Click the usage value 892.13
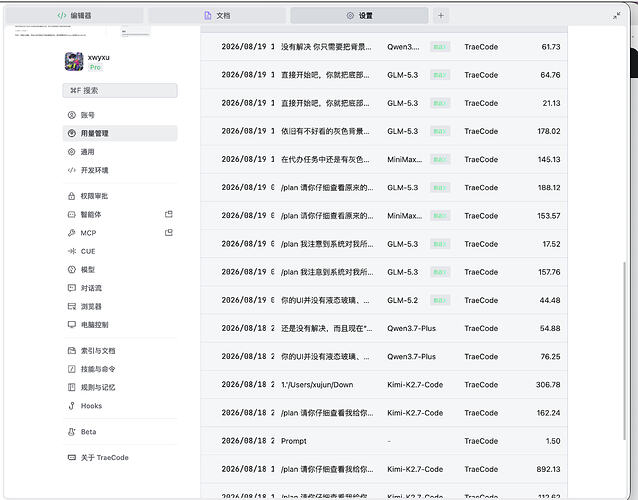The height and width of the screenshot is (500, 638). (x=548, y=469)
